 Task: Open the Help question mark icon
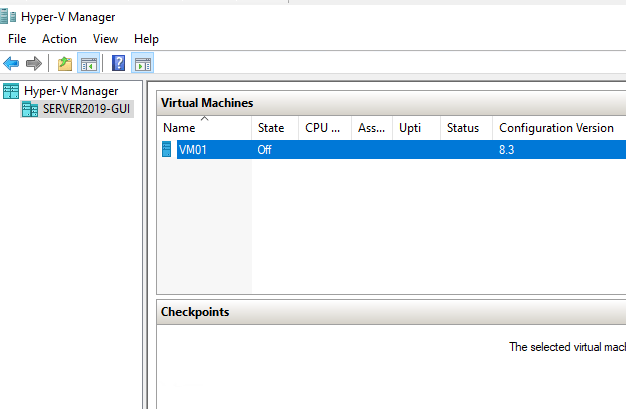point(118,63)
